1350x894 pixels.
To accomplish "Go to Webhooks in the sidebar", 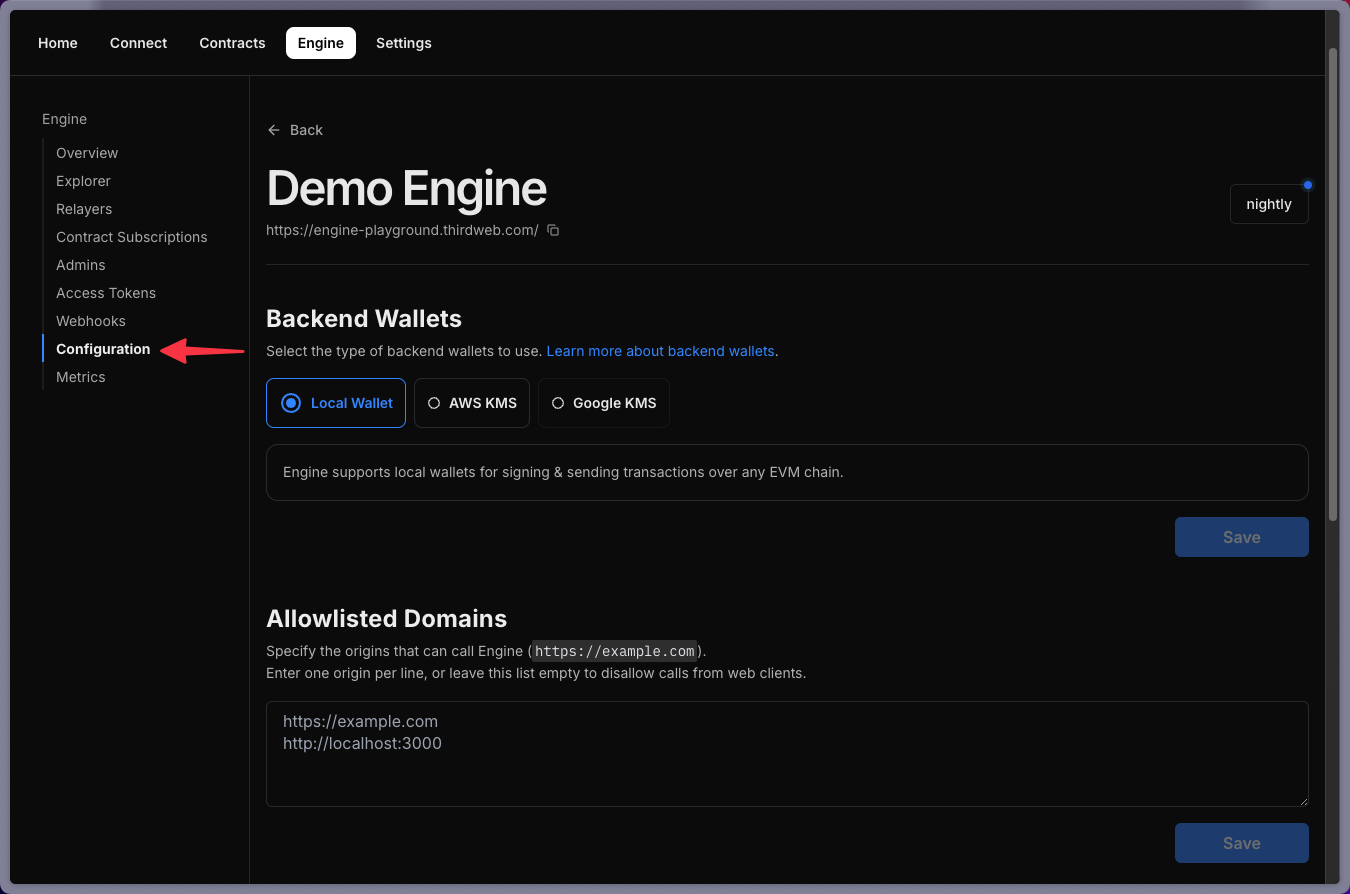I will [91, 321].
